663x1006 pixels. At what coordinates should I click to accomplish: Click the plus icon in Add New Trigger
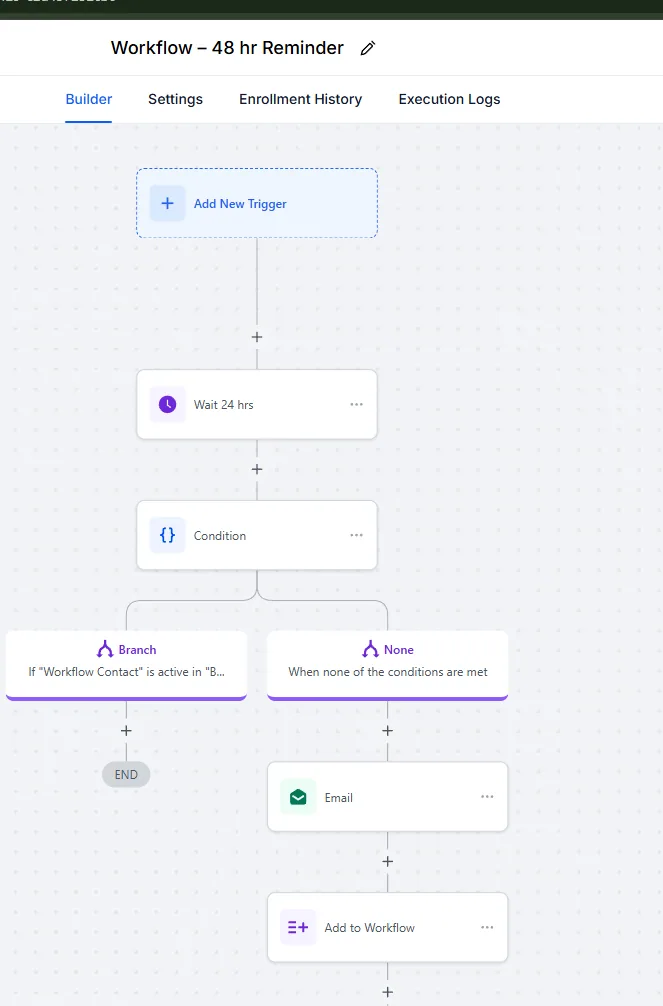[x=168, y=203]
